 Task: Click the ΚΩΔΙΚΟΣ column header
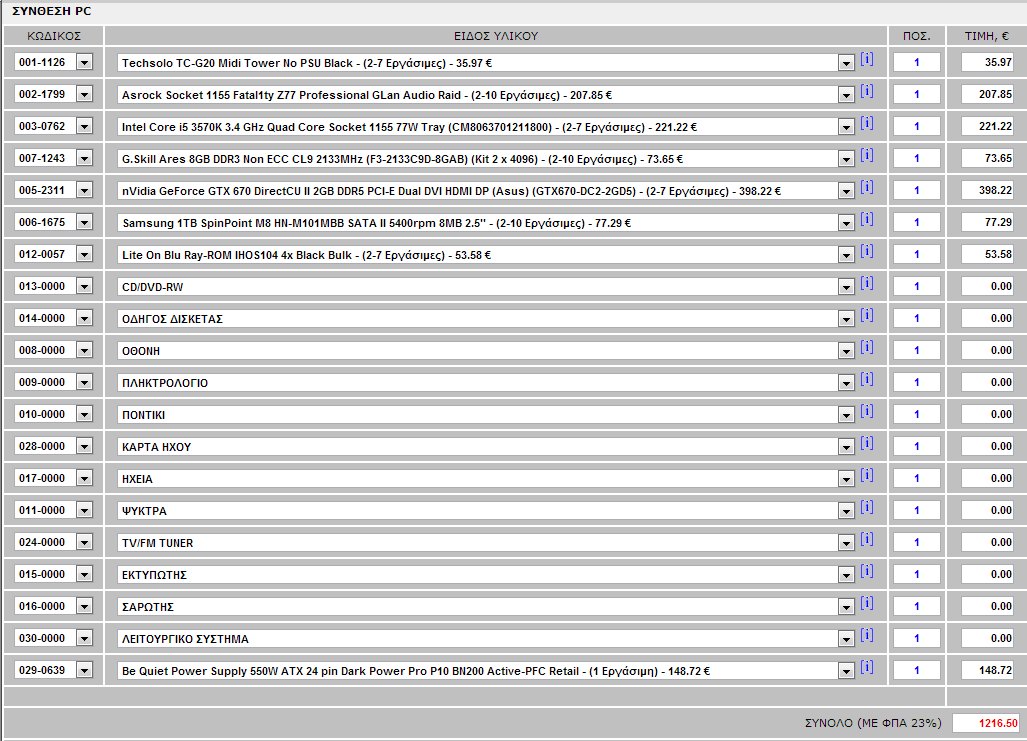54,36
